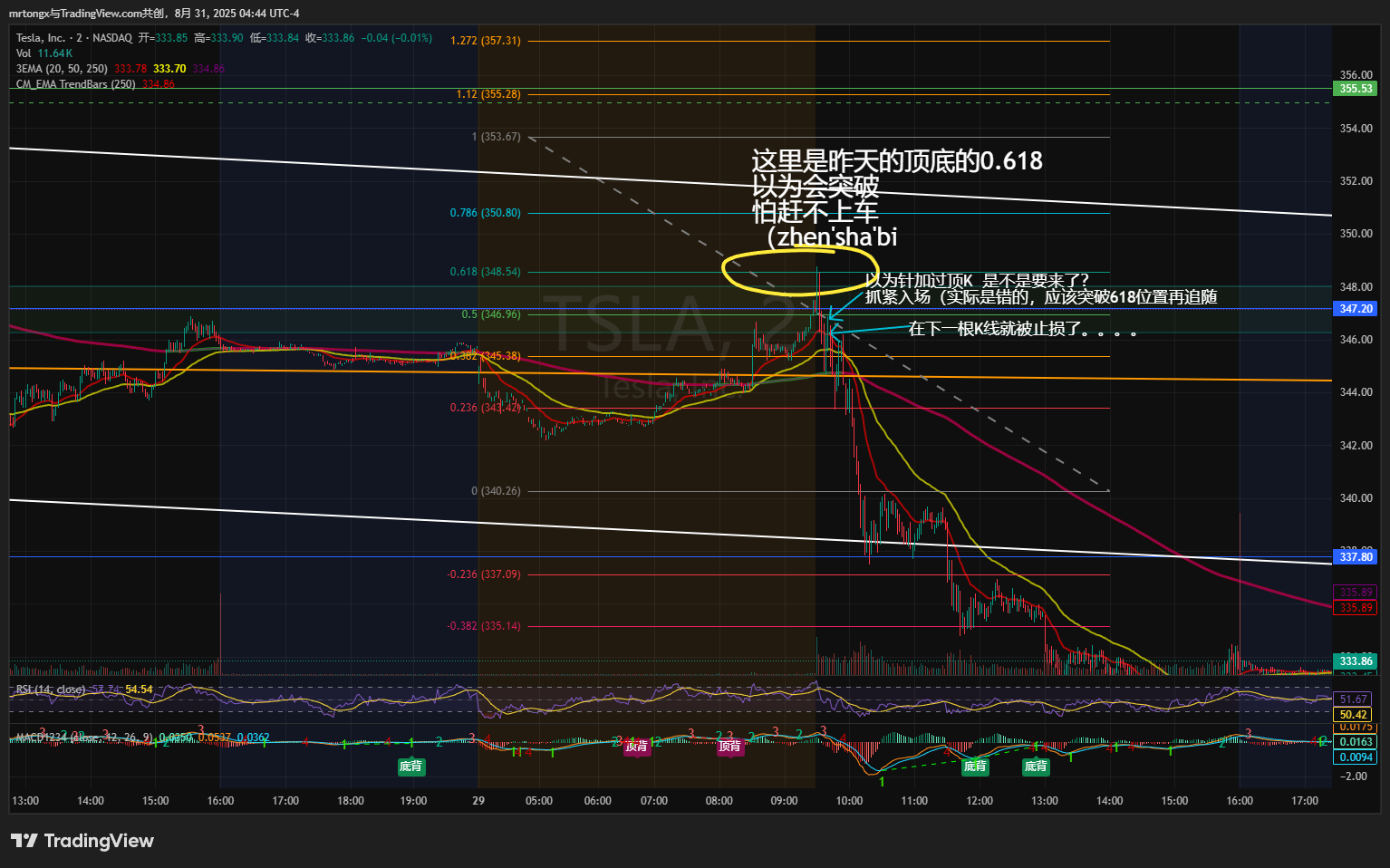Viewport: 1390px width, 868px height.
Task: Click the 0.5 (346.96) Fibonacci label
Action: (x=491, y=314)
